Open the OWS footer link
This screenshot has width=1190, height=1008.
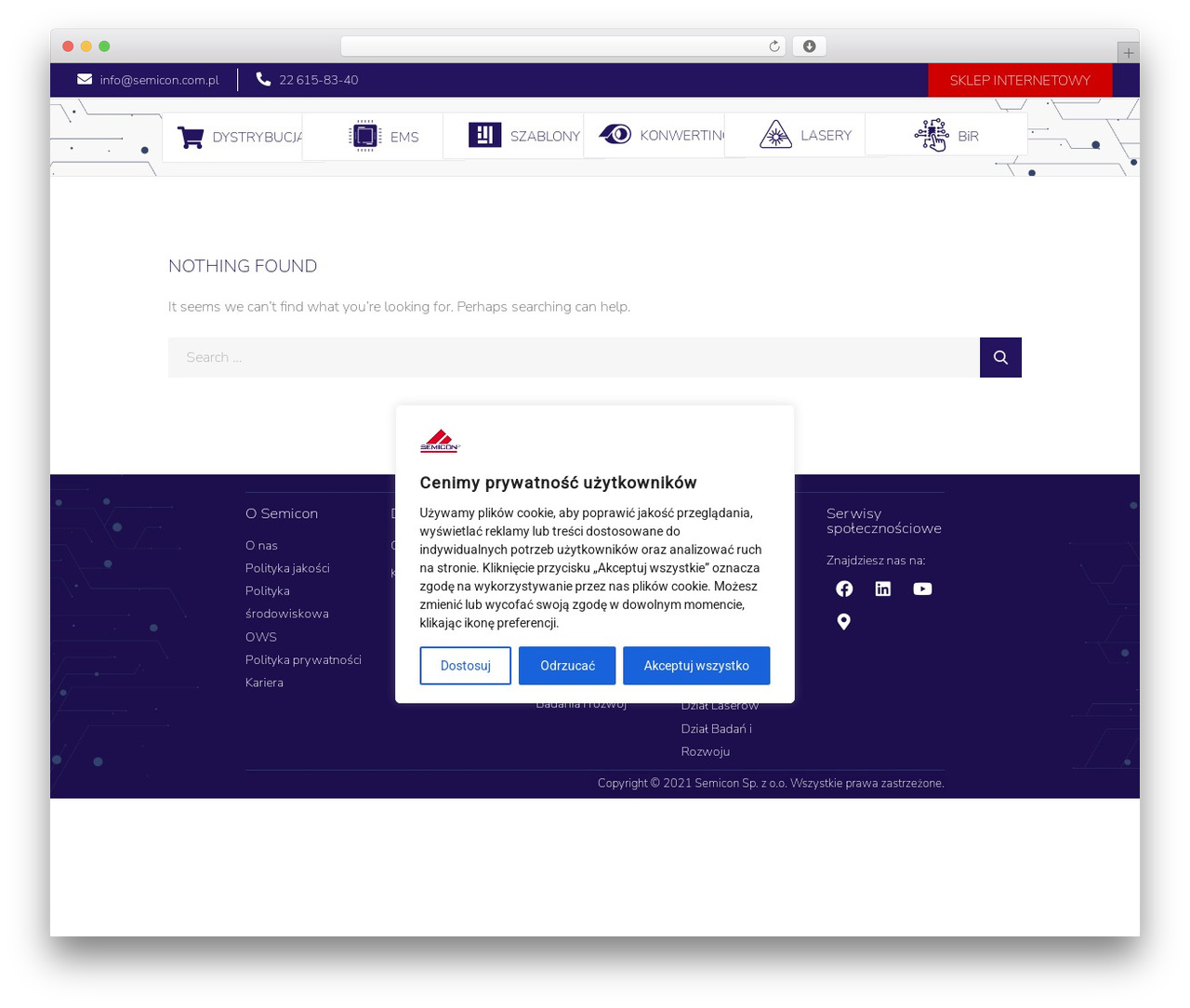(x=261, y=637)
